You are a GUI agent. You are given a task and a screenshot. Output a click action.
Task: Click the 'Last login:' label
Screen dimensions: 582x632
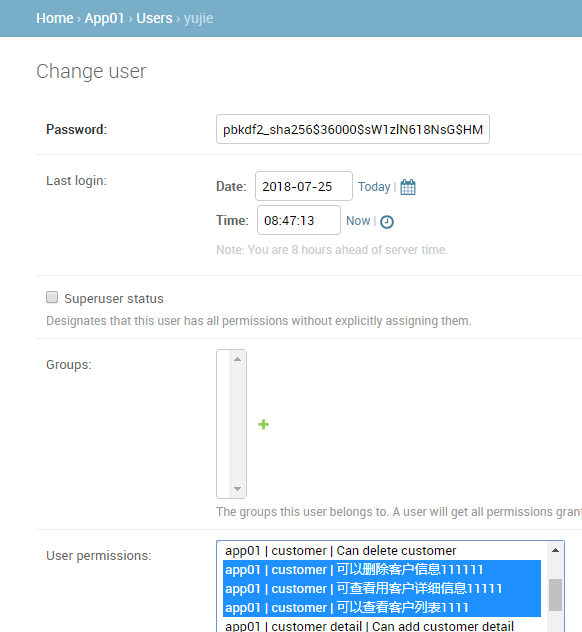coord(76,181)
